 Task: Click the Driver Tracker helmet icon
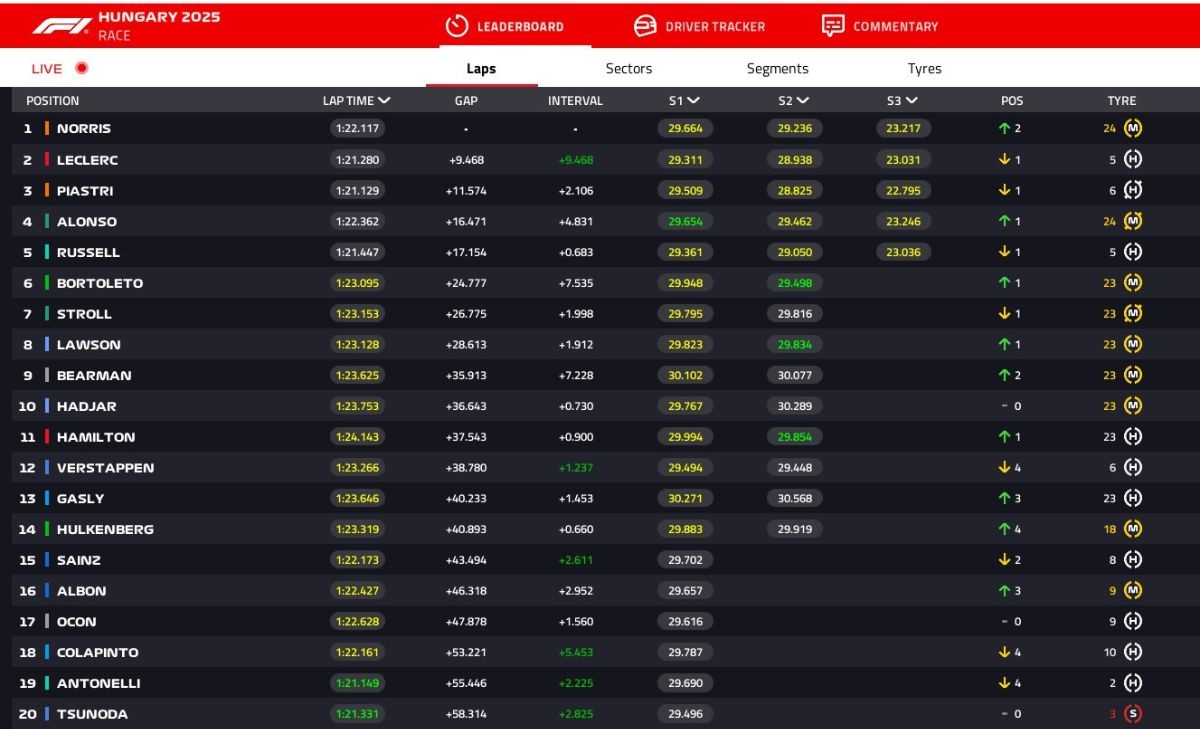(x=646, y=26)
